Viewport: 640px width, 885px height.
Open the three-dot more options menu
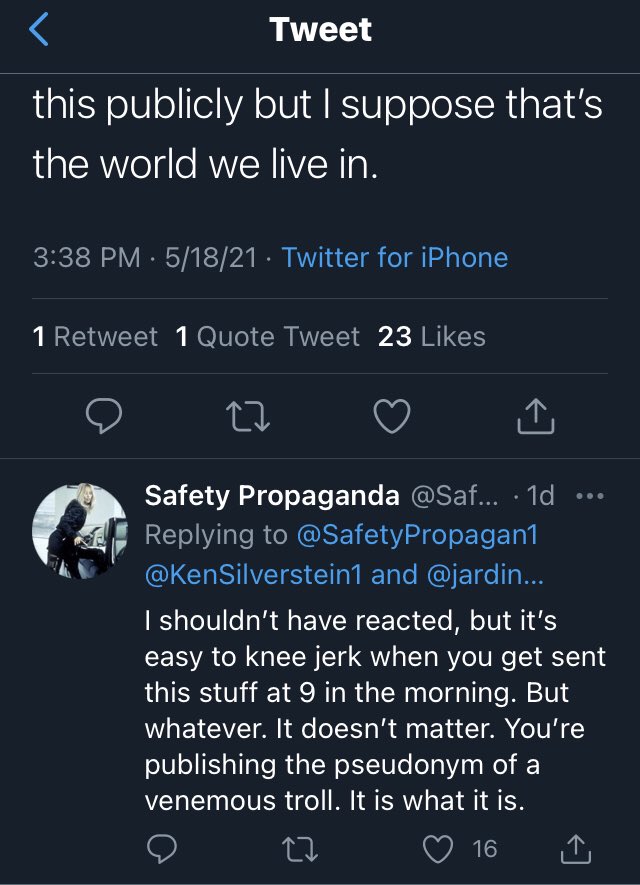(x=591, y=496)
